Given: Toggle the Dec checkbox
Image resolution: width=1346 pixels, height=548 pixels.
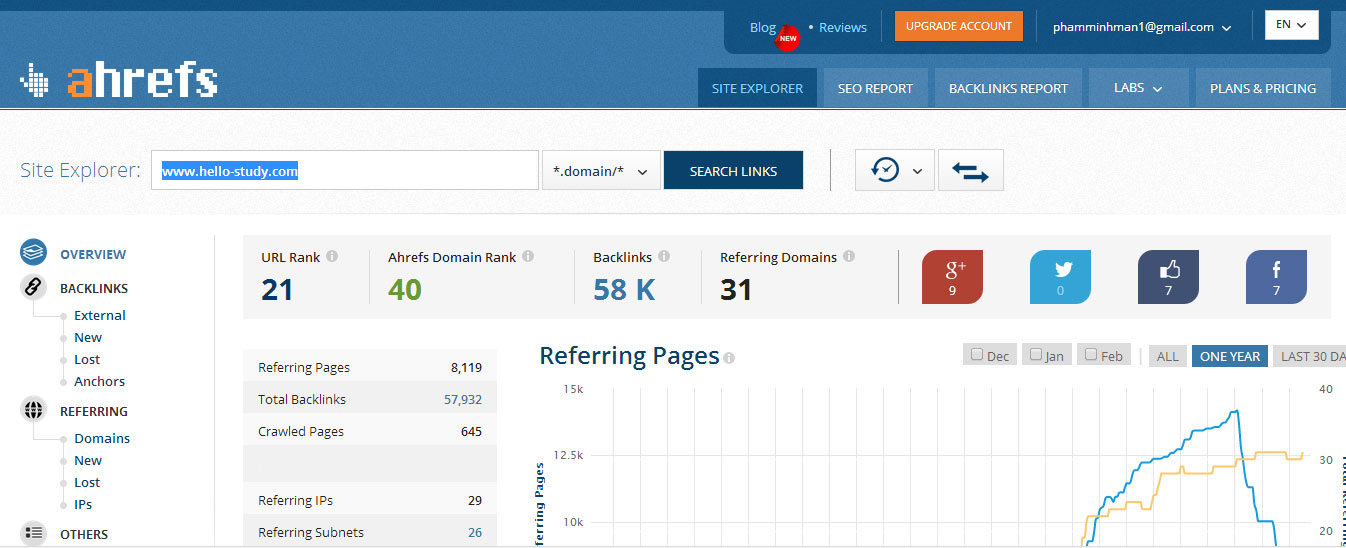Looking at the screenshot, I should [977, 354].
